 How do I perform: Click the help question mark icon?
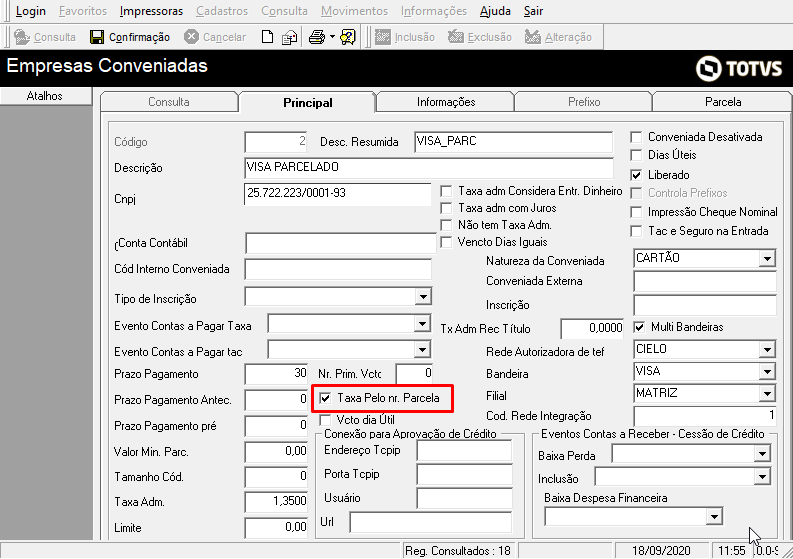[348, 37]
